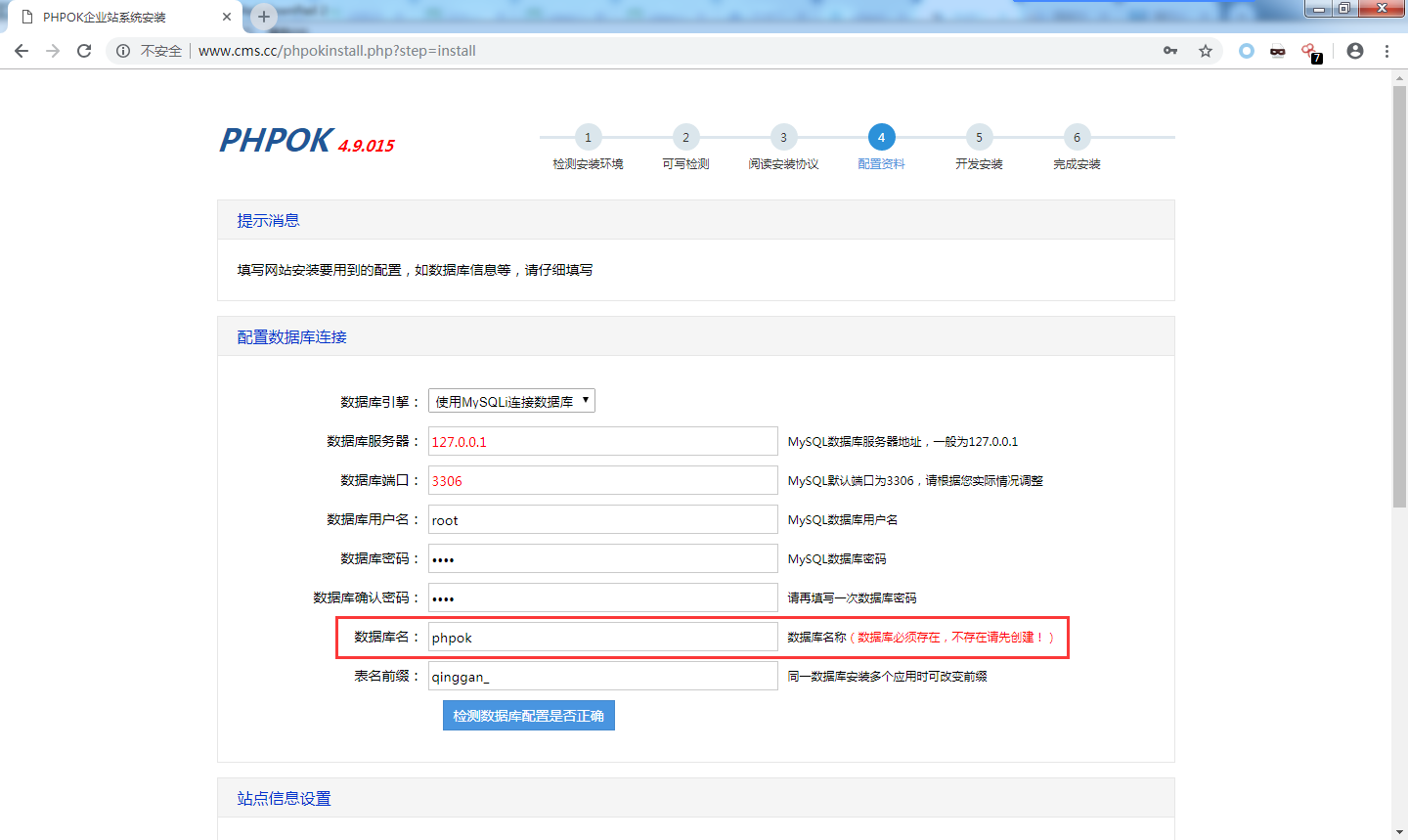1408x840 pixels.
Task: Open the red extension with badge 7
Action: (x=1311, y=53)
